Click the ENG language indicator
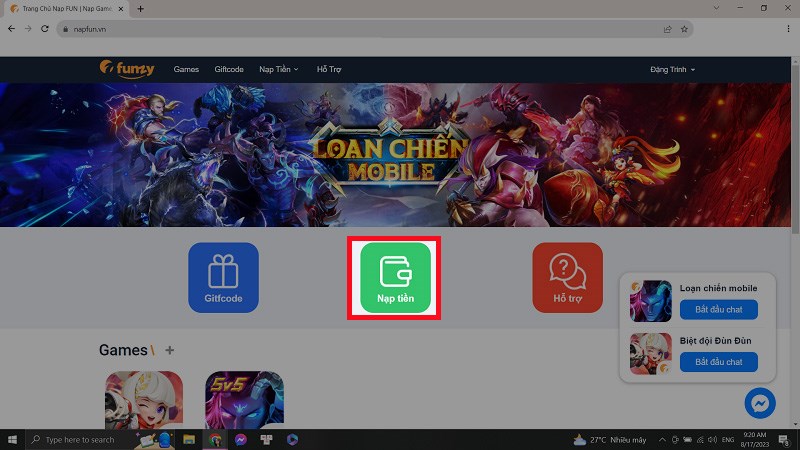Image resolution: width=800 pixels, height=450 pixels. click(728, 439)
